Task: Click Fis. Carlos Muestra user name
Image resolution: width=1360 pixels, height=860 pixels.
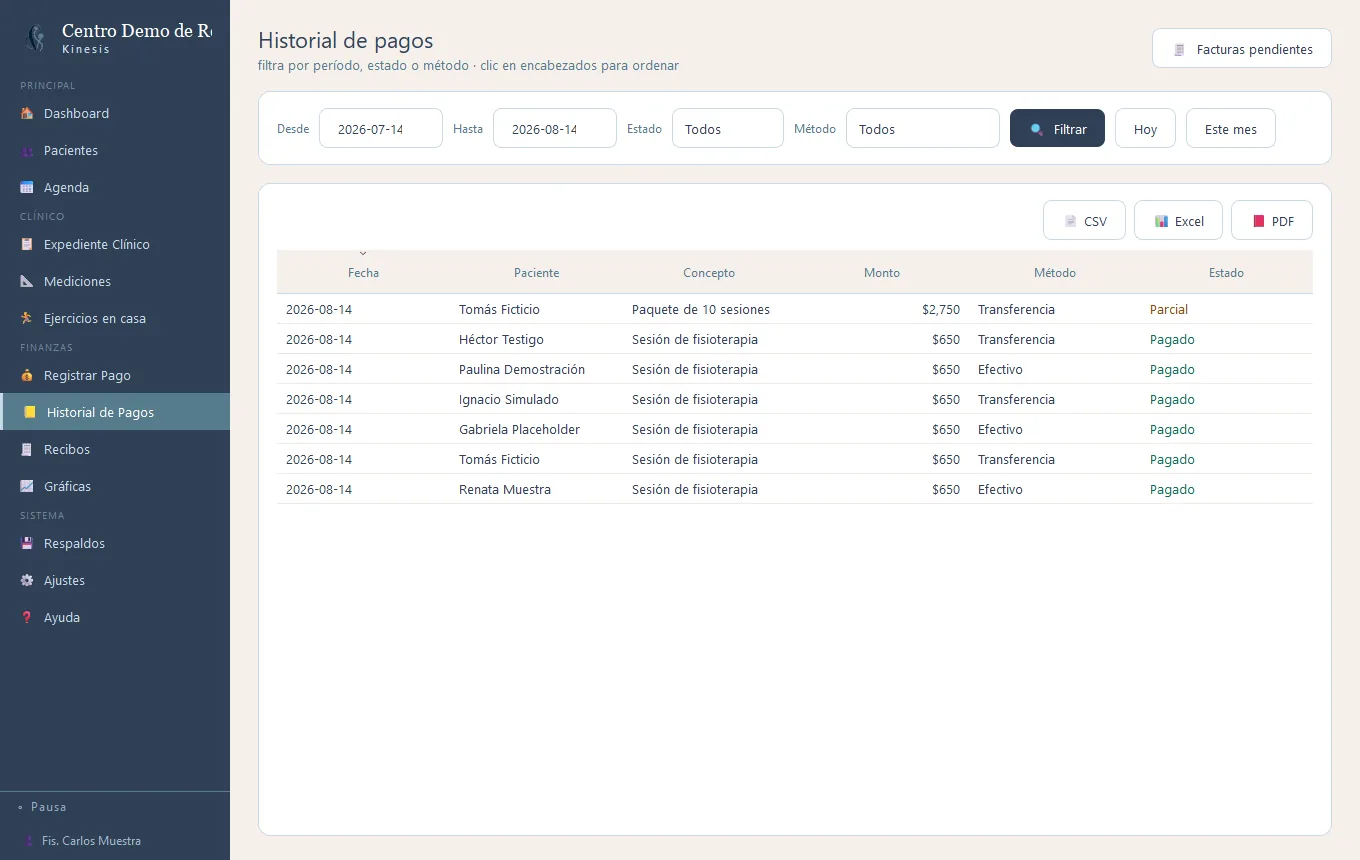Action: (x=91, y=841)
